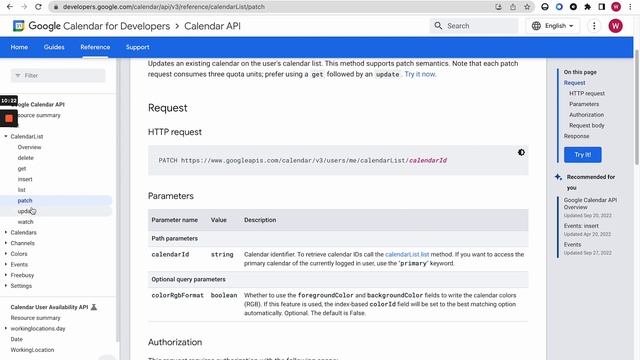Click the Search box
The height and width of the screenshot is (360, 640).
pyautogui.click(x=474, y=26)
